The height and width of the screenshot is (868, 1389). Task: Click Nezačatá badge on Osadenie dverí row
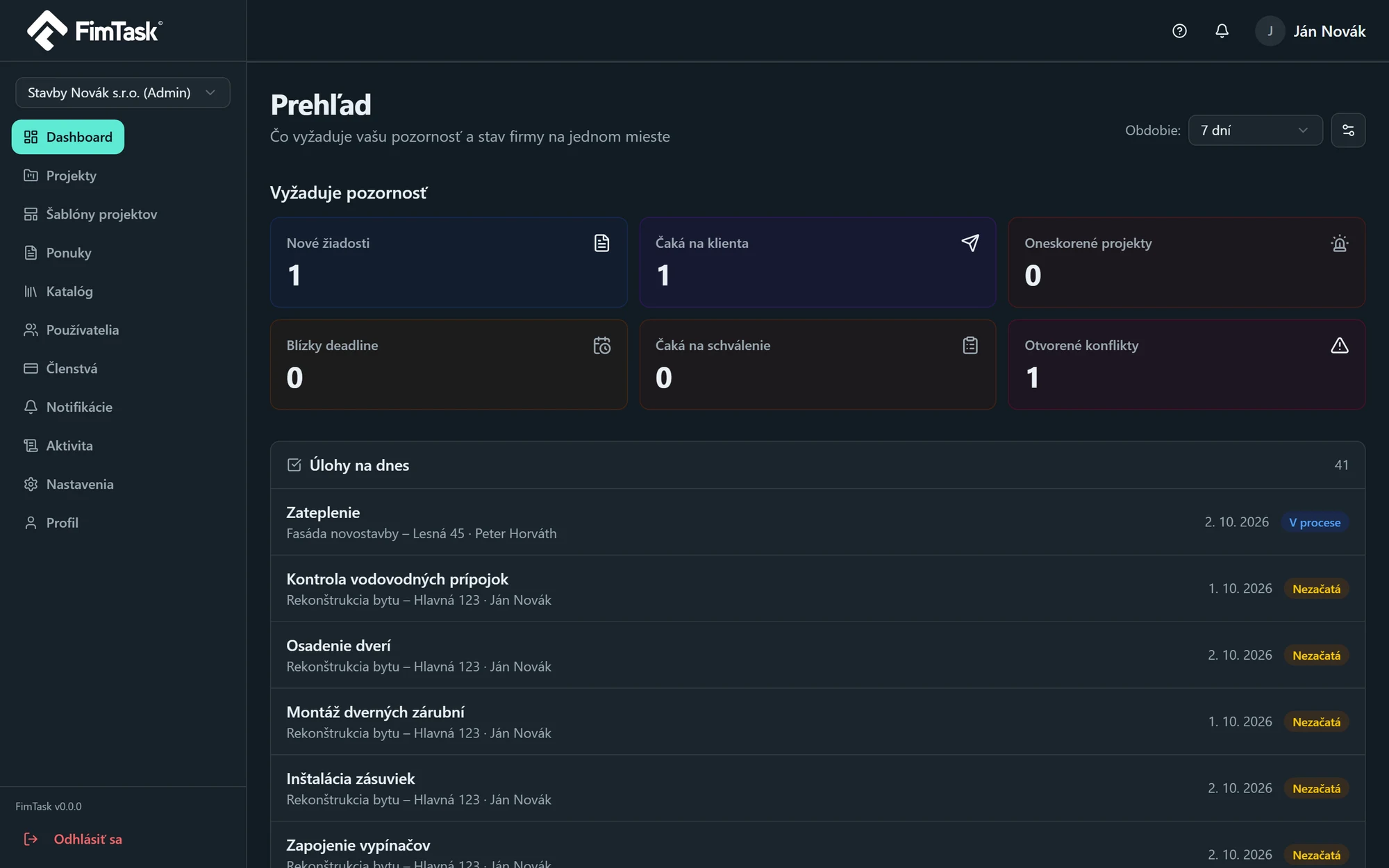point(1316,656)
